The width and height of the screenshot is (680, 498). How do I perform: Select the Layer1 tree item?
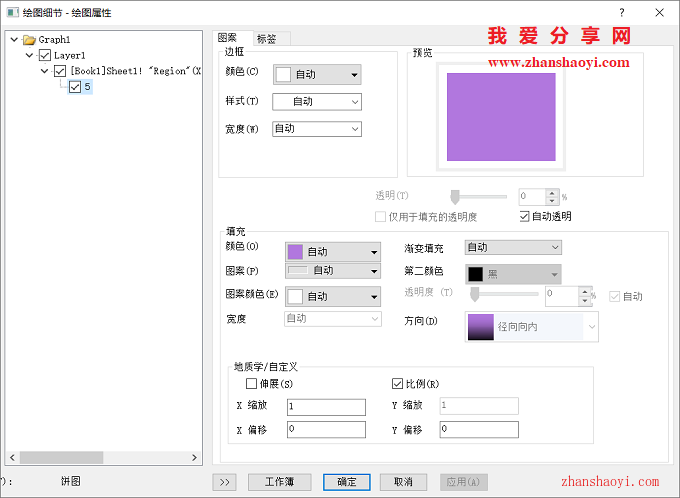69,56
